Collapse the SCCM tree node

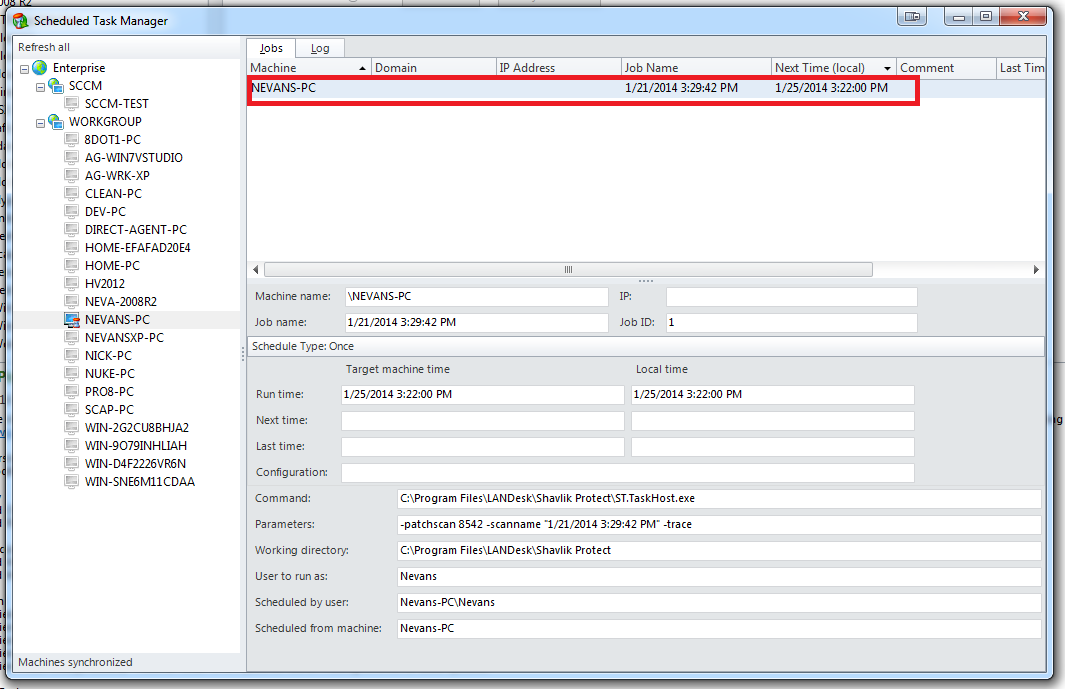[x=40, y=84]
